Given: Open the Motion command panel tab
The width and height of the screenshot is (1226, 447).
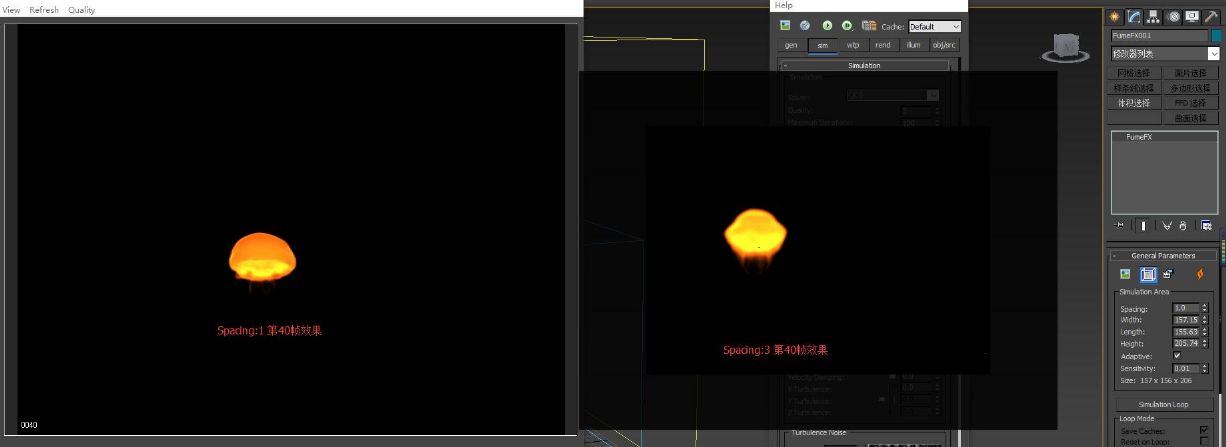Looking at the screenshot, I should coord(1172,16).
